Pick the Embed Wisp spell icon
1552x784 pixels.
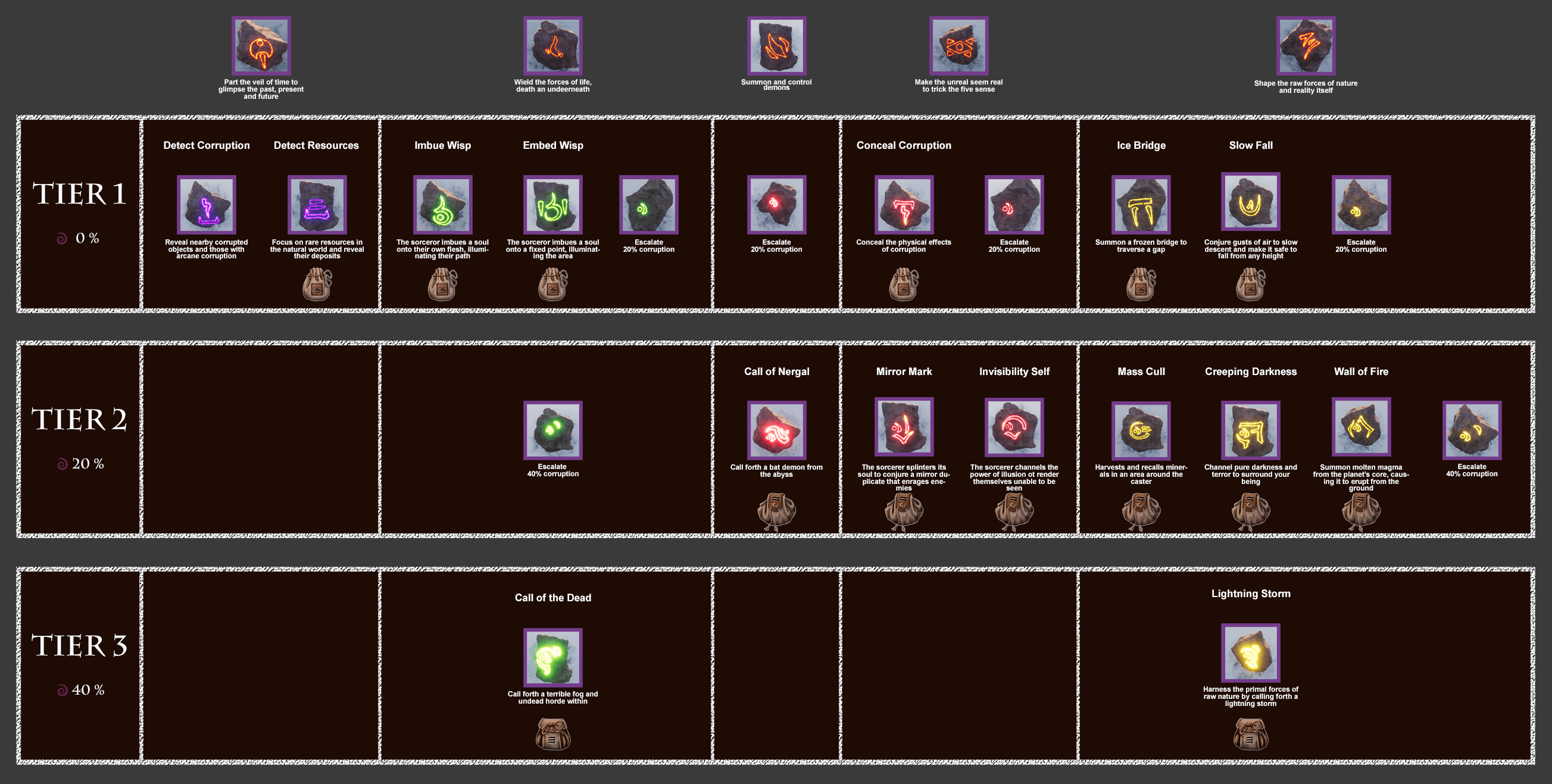pos(552,204)
